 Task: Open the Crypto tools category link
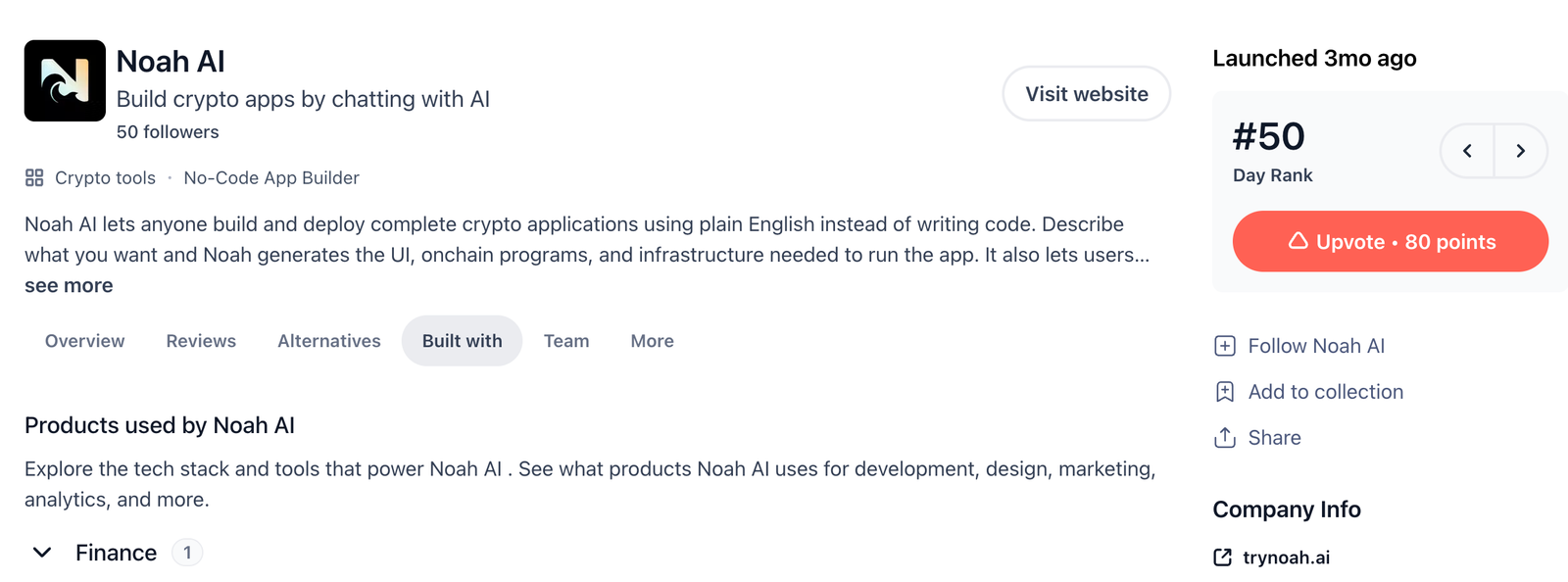[x=105, y=178]
